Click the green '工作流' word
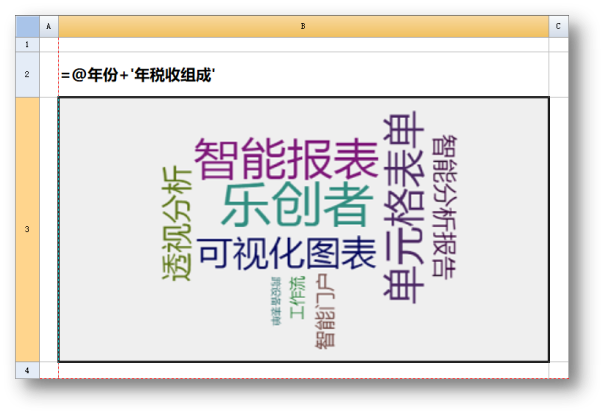606x416 pixels. (297, 298)
